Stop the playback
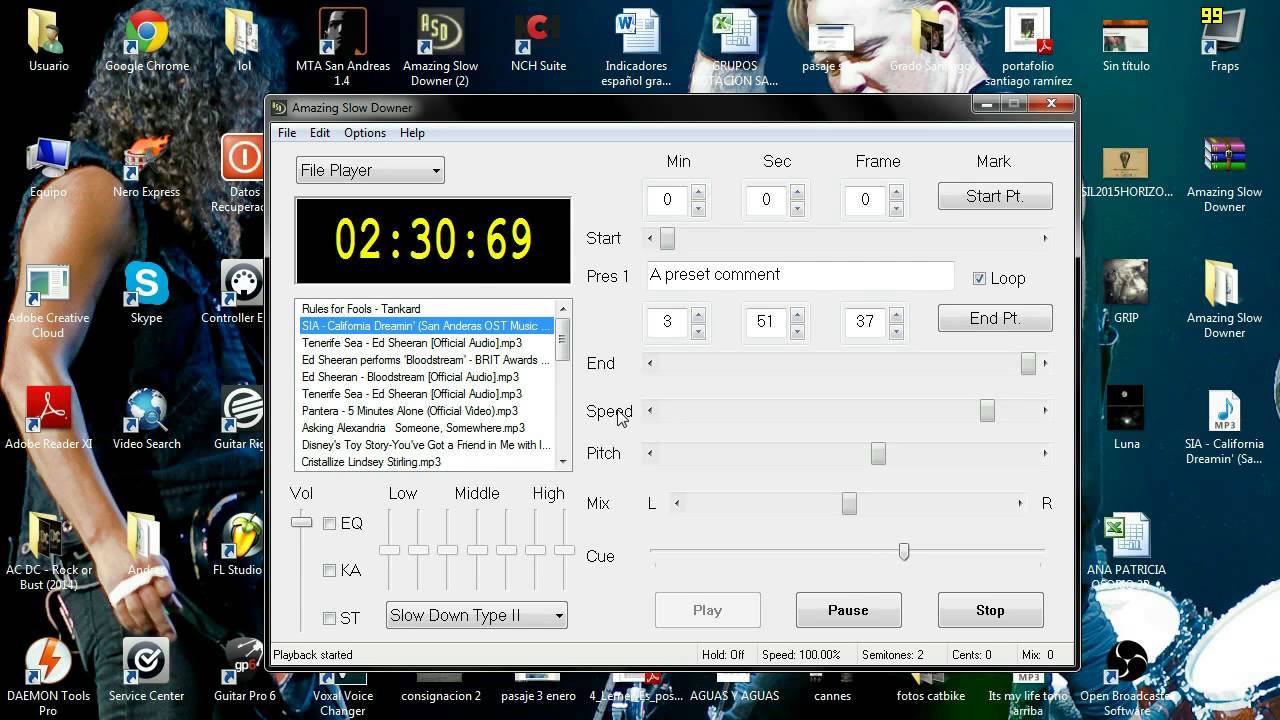Screen dimensions: 1280x720 click(990, 610)
